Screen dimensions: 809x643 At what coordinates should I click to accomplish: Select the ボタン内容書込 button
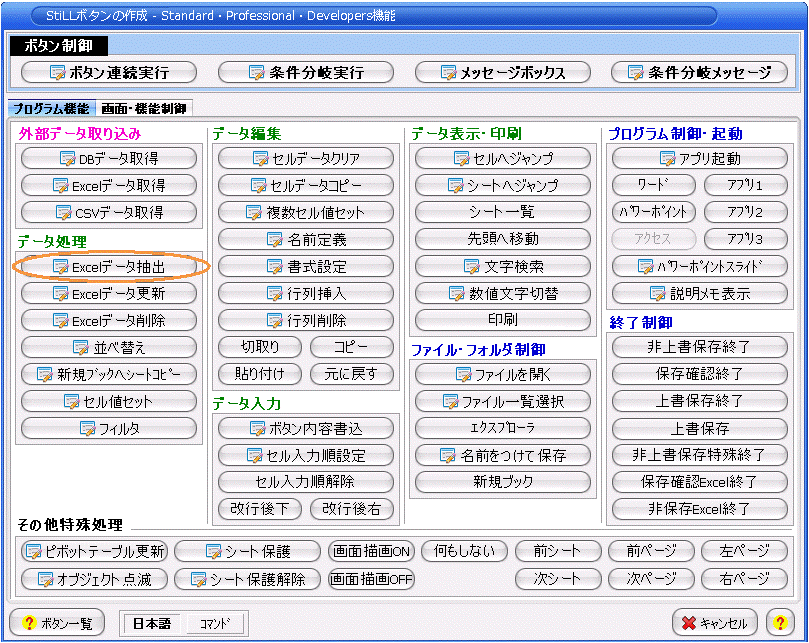point(306,428)
